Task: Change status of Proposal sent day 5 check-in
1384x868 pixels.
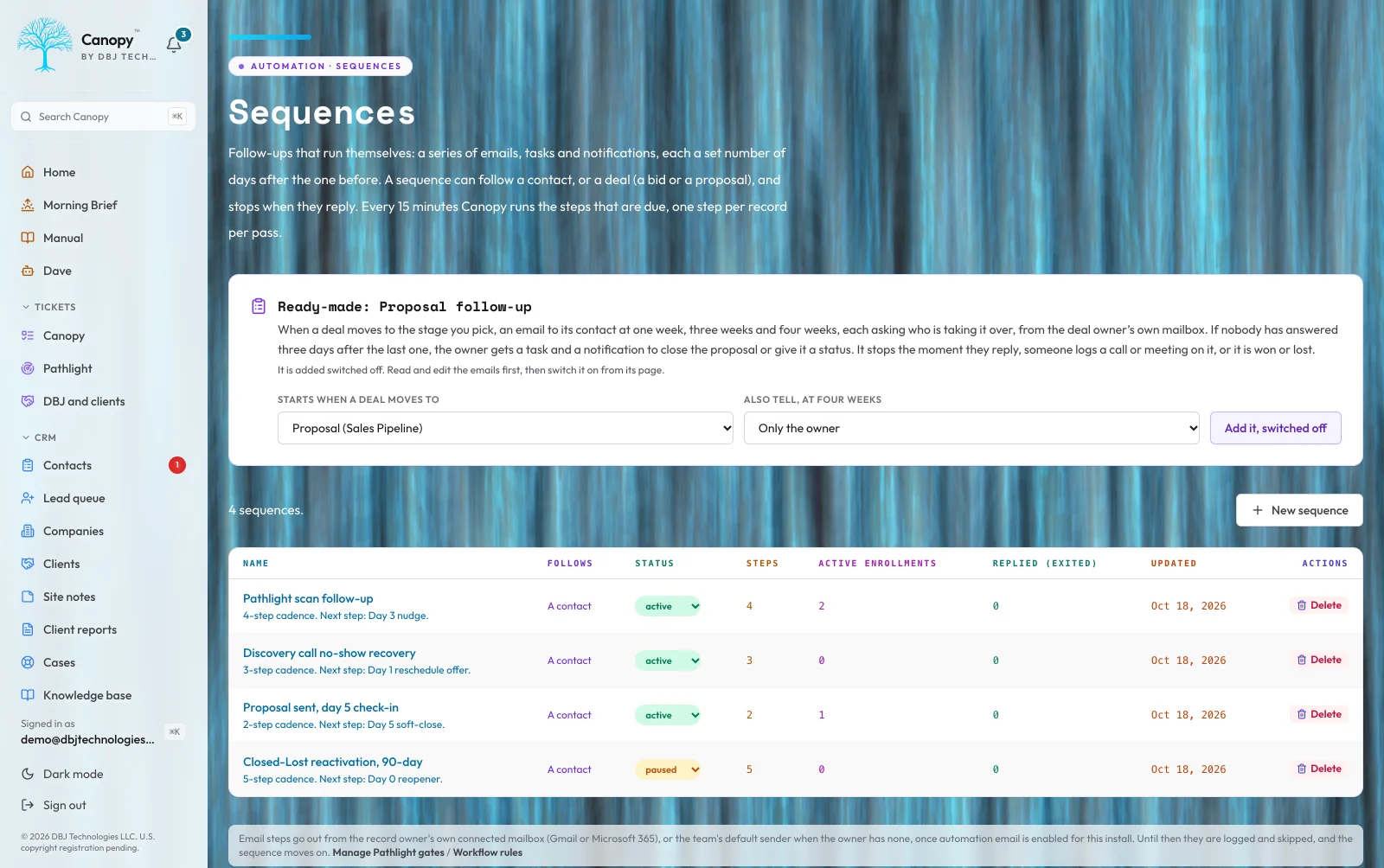Action: 668,715
